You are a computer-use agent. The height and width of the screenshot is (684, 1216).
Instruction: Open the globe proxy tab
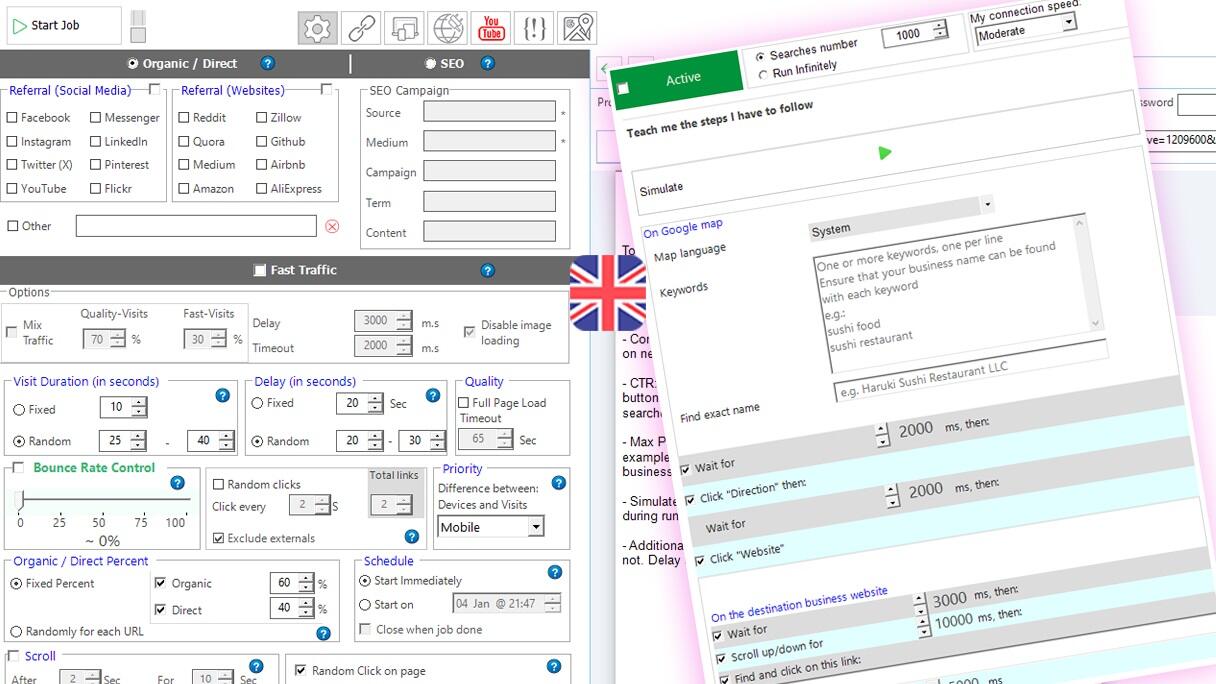[x=447, y=28]
